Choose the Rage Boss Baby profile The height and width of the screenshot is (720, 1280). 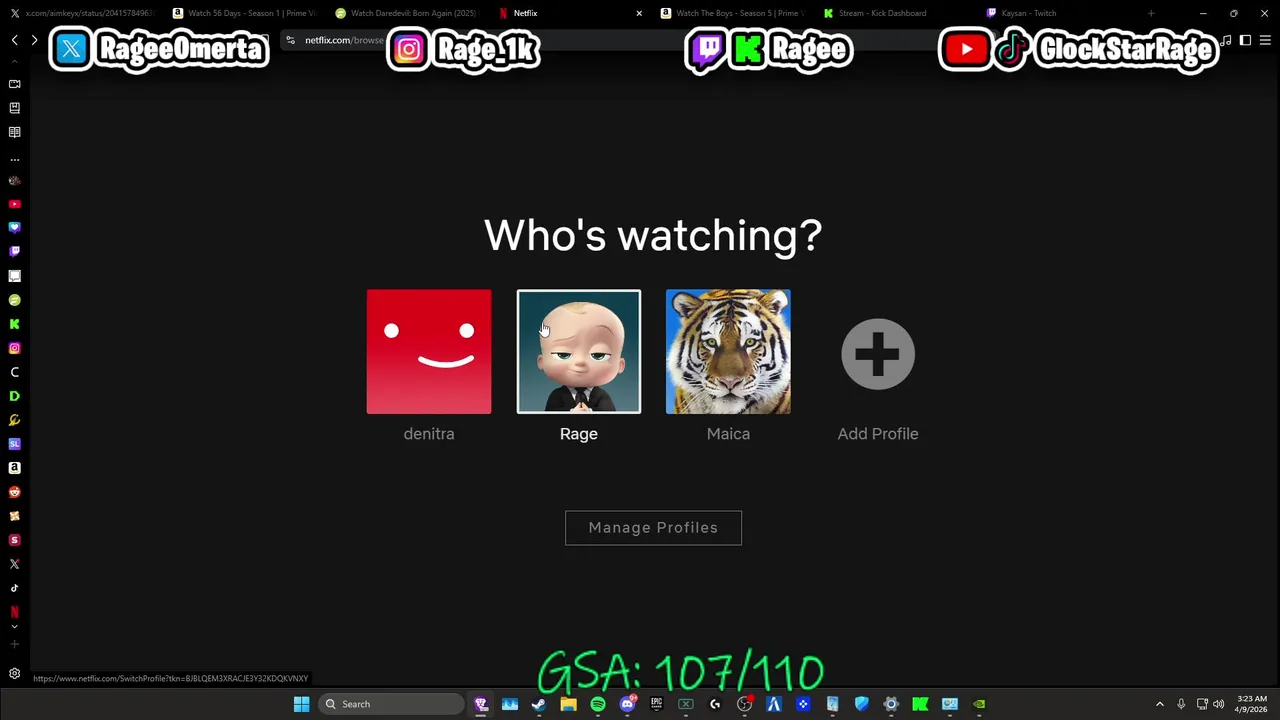point(579,351)
